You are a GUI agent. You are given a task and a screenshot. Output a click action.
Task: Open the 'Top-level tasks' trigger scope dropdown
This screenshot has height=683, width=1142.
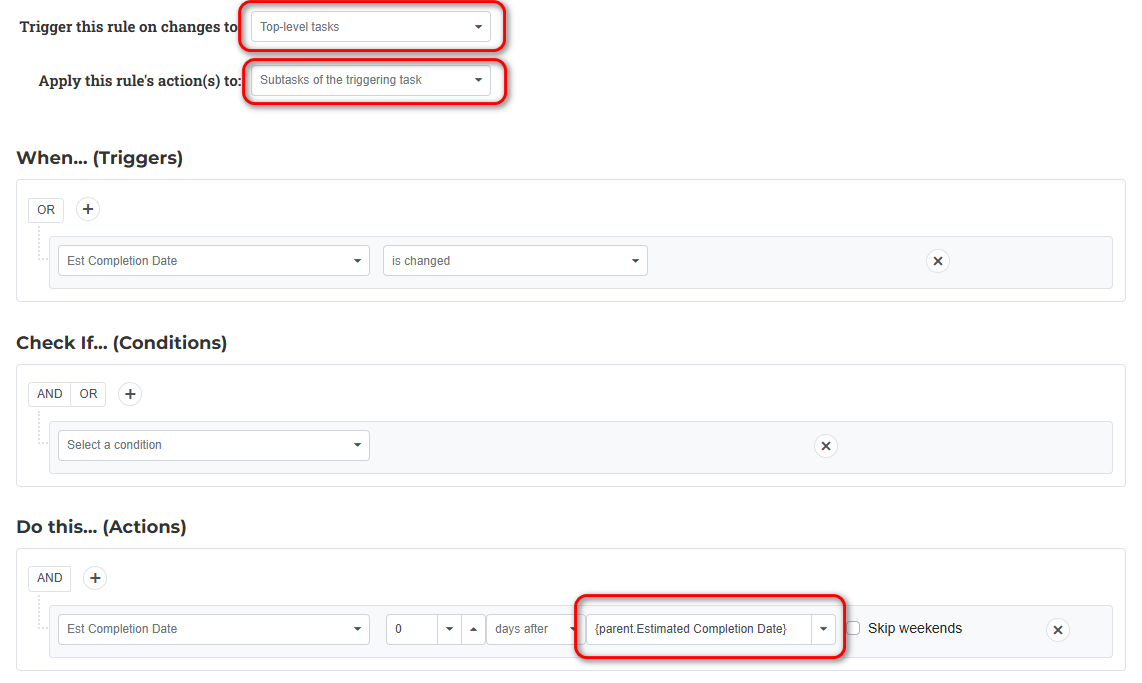[x=371, y=27]
